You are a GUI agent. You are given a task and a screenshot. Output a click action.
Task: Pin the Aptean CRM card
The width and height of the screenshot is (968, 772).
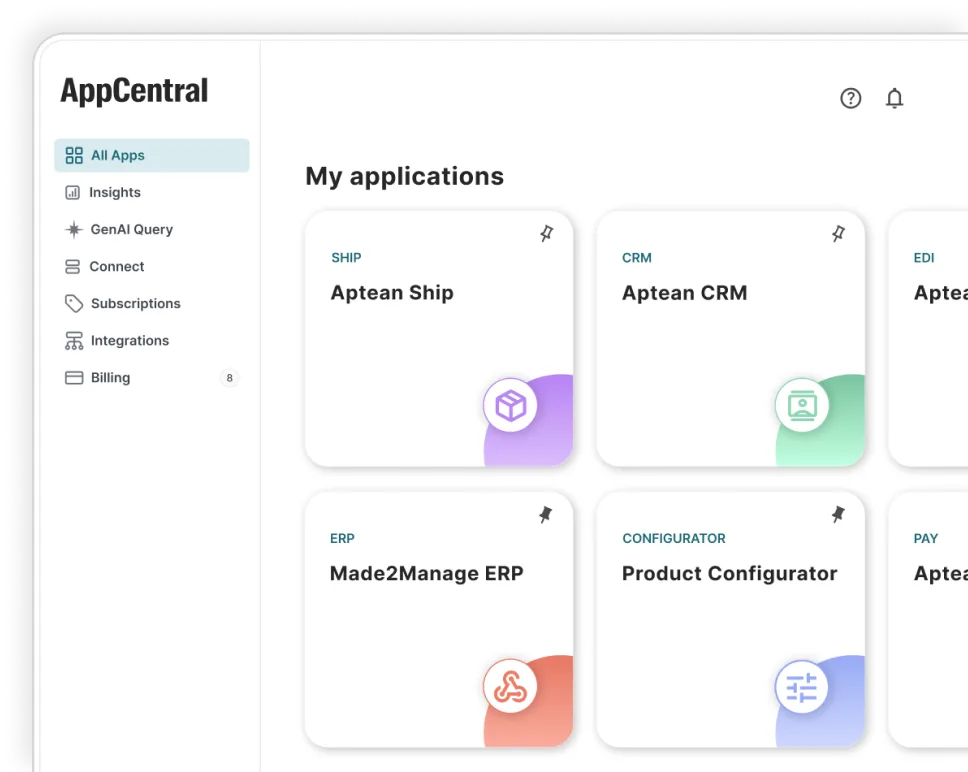coord(838,233)
